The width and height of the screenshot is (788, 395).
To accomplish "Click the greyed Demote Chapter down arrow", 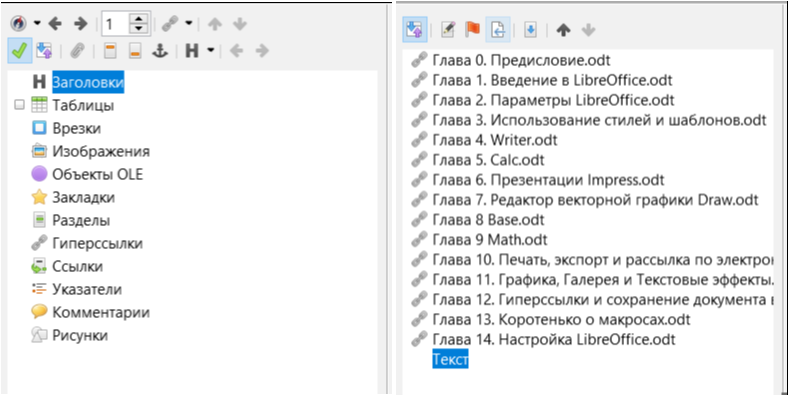I will pos(240,24).
